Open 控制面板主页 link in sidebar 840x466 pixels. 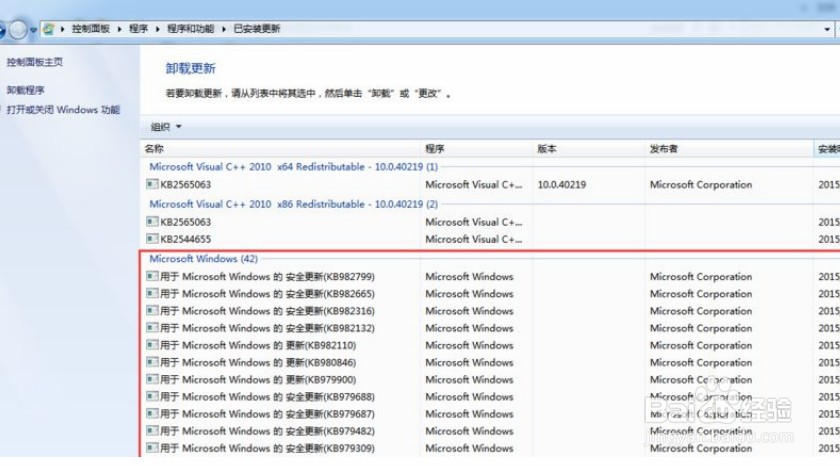click(35, 62)
